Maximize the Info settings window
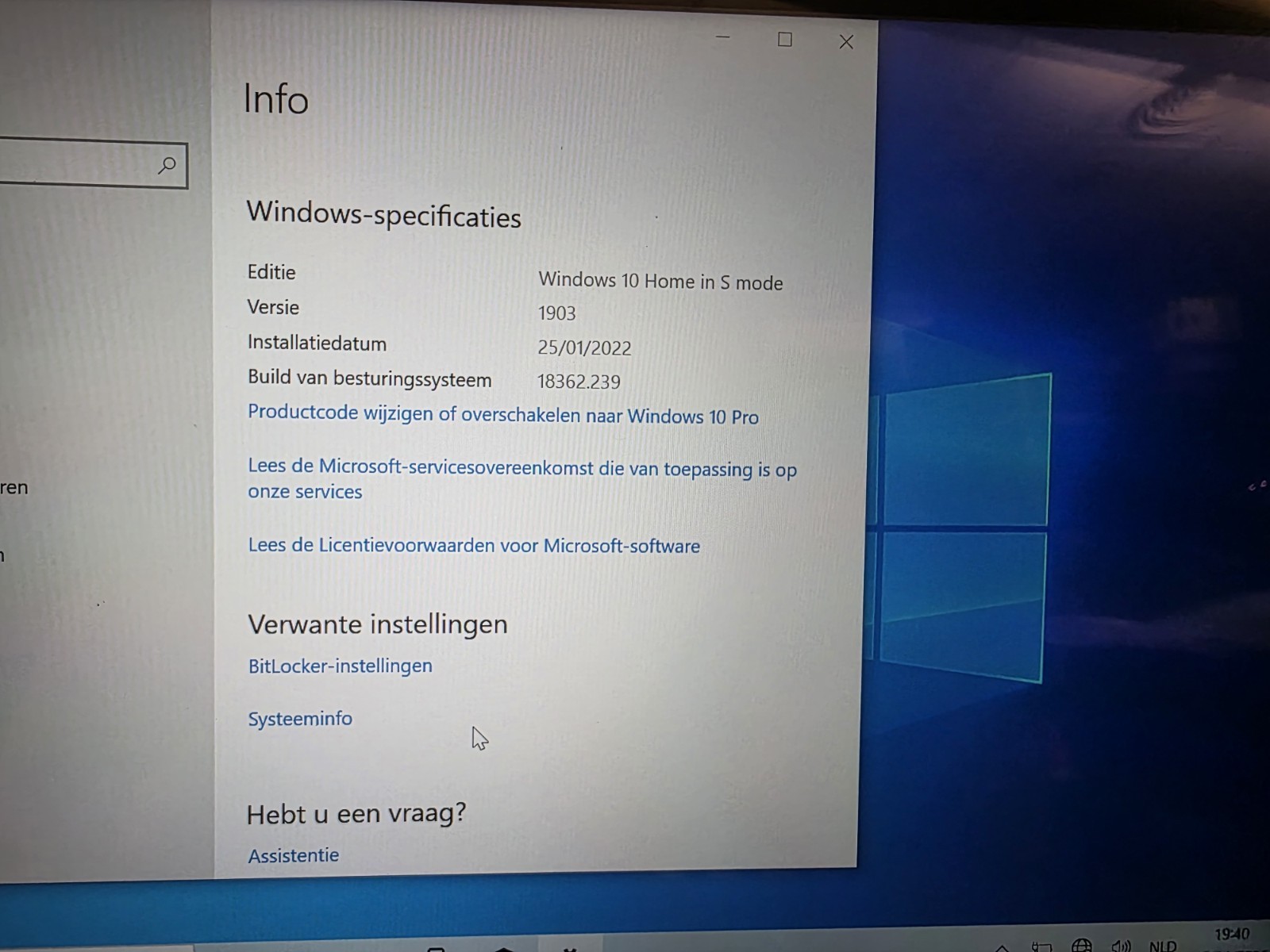This screenshot has height=952, width=1270. [x=785, y=39]
